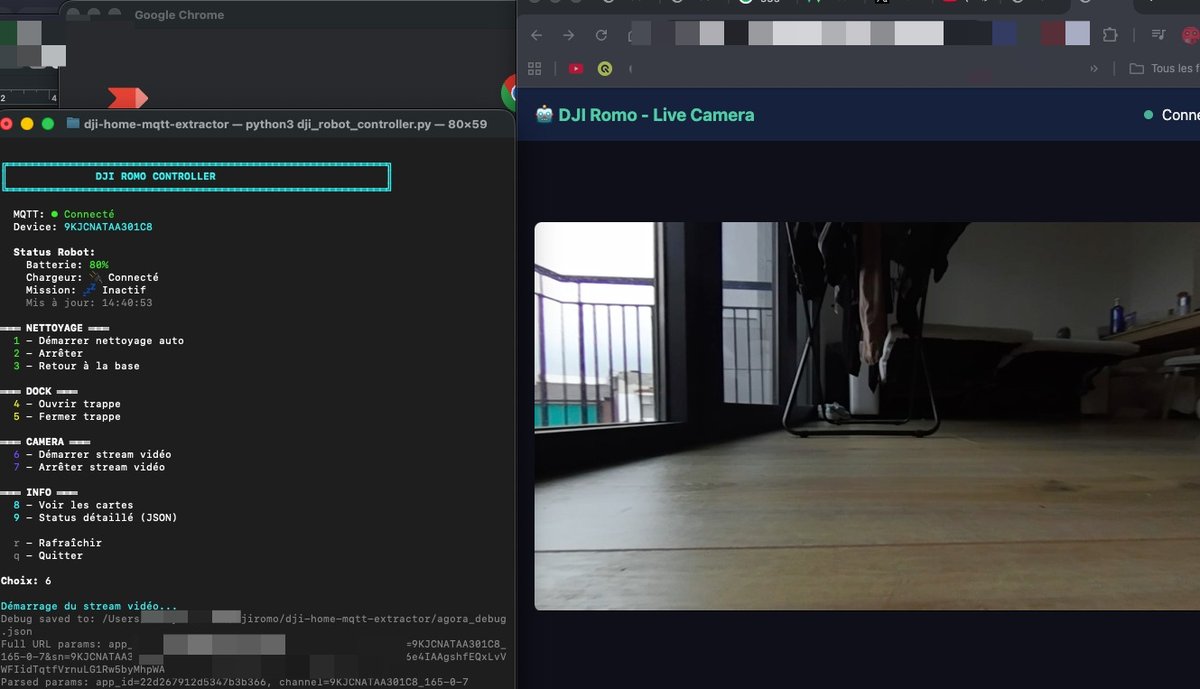1200x689 pixels.
Task: Click '8 - Voir les cartes' line
Action: pyautogui.click(x=73, y=505)
